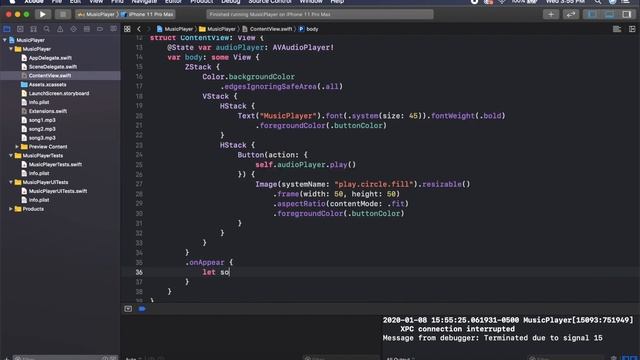Screen dimensions: 640x360
Task: Select MusicPlayerTests.swift in the navigator
Action: [55, 164]
